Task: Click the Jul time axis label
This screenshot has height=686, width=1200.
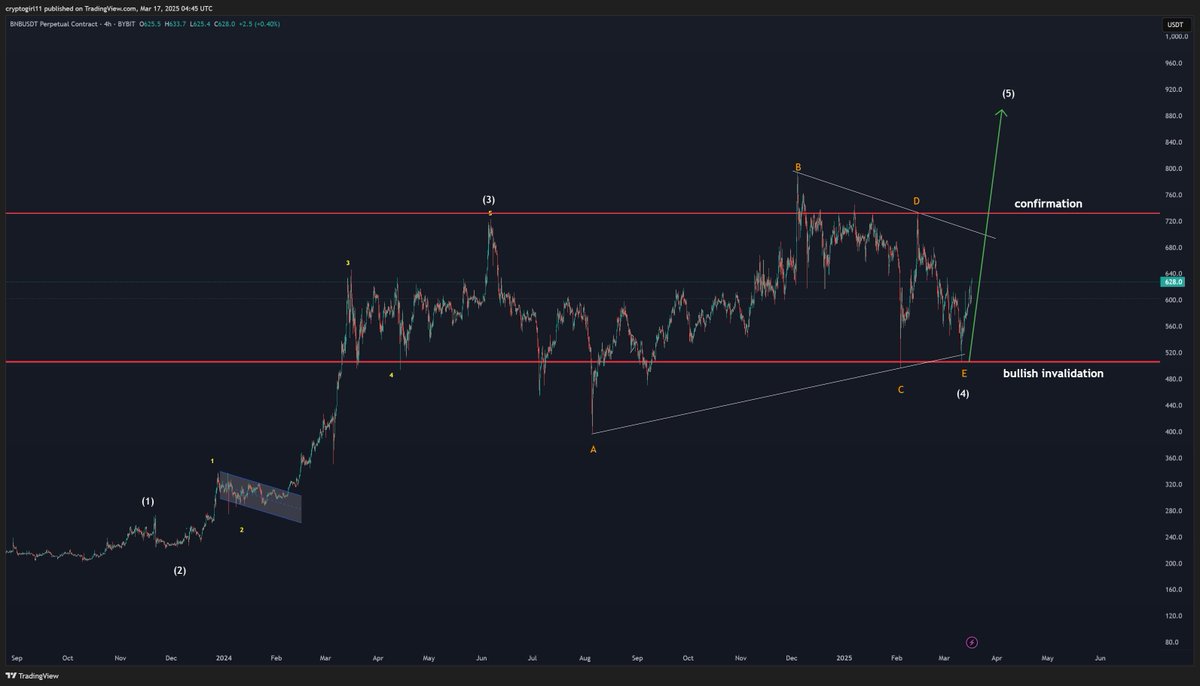Action: tap(533, 659)
